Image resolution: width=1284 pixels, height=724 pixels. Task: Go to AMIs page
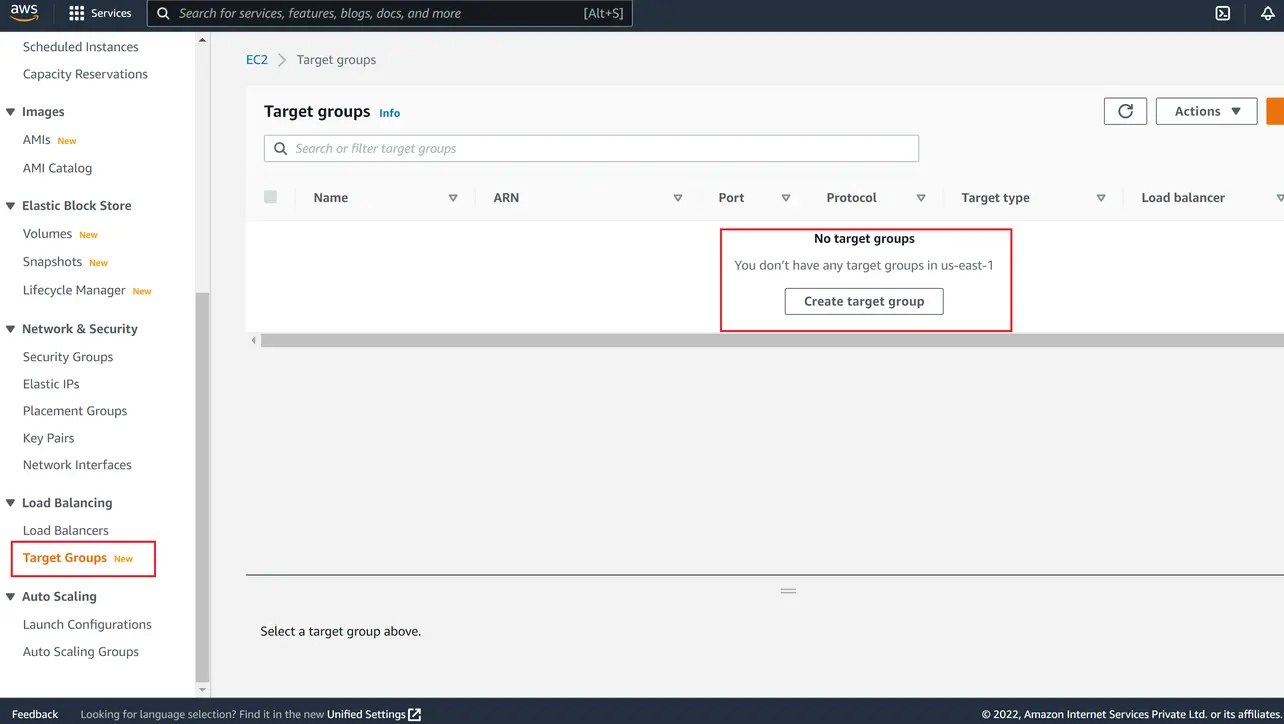tap(37, 140)
